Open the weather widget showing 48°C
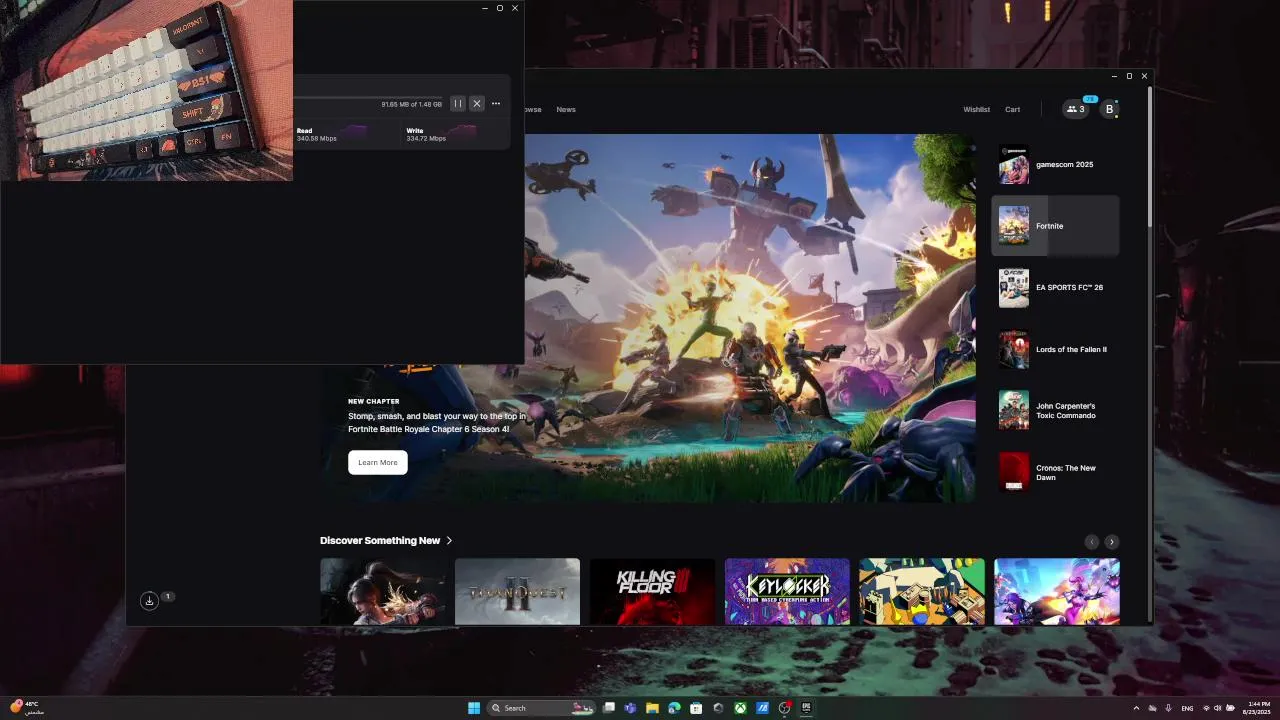The image size is (1280, 720). tap(27, 708)
